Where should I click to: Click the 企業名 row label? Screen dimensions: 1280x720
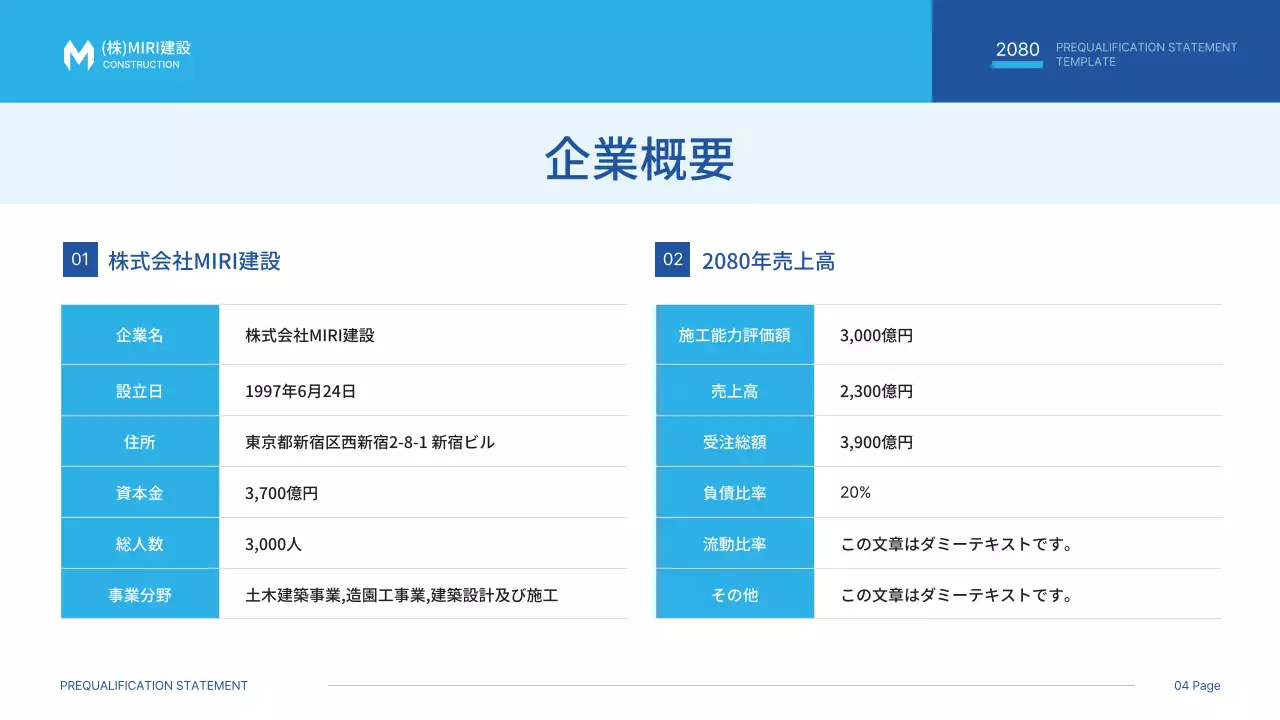pos(139,335)
